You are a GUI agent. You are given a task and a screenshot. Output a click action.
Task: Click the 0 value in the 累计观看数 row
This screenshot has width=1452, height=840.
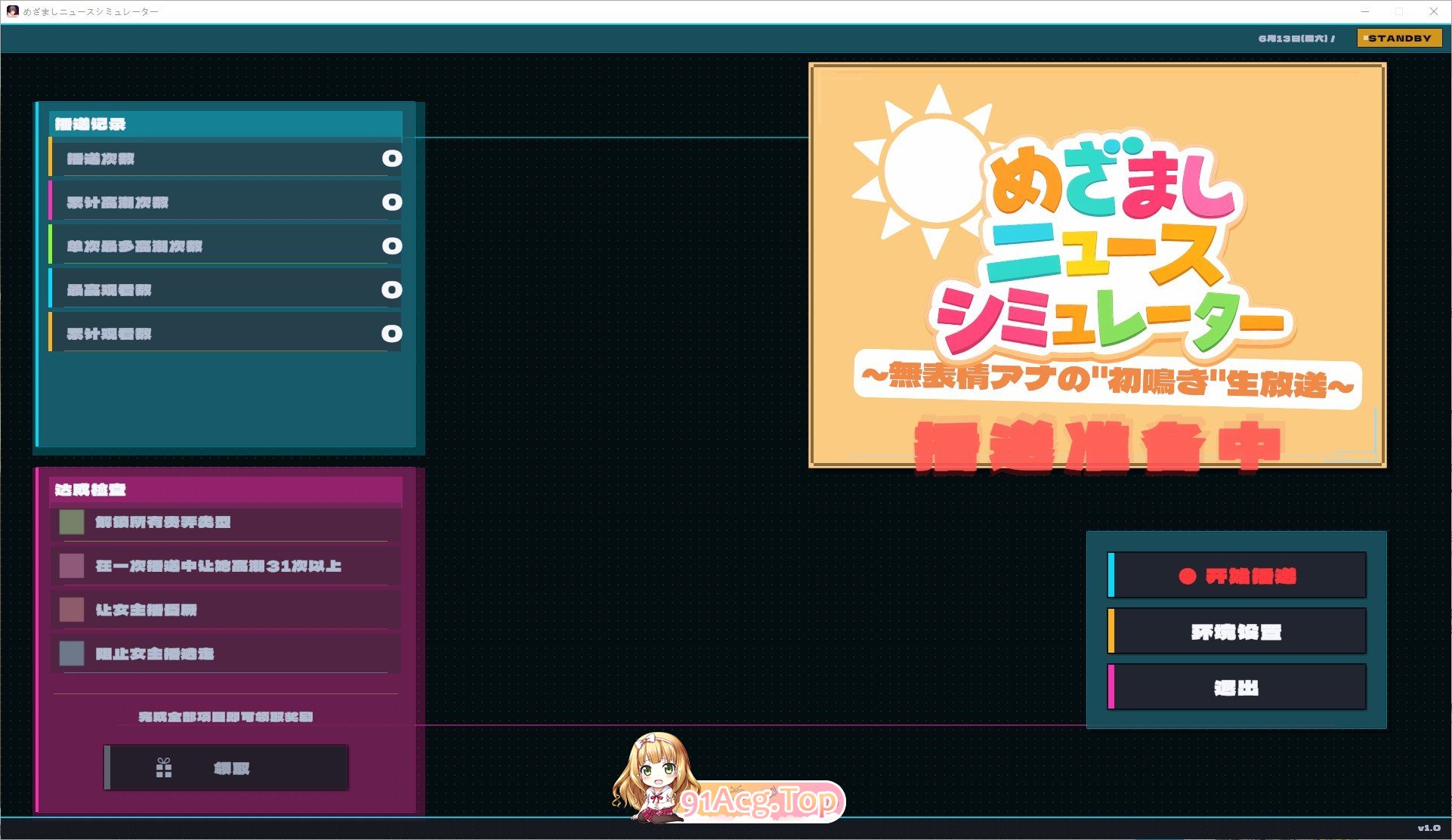(x=391, y=334)
